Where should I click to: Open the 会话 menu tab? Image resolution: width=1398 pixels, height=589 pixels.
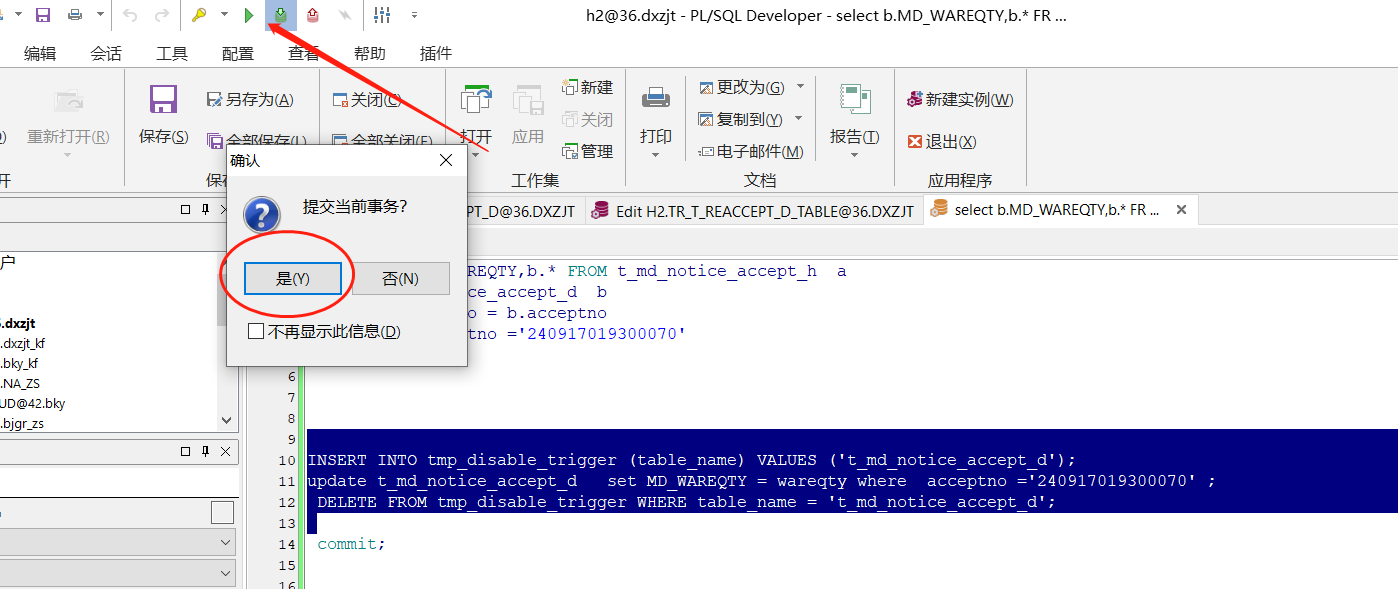(106, 53)
